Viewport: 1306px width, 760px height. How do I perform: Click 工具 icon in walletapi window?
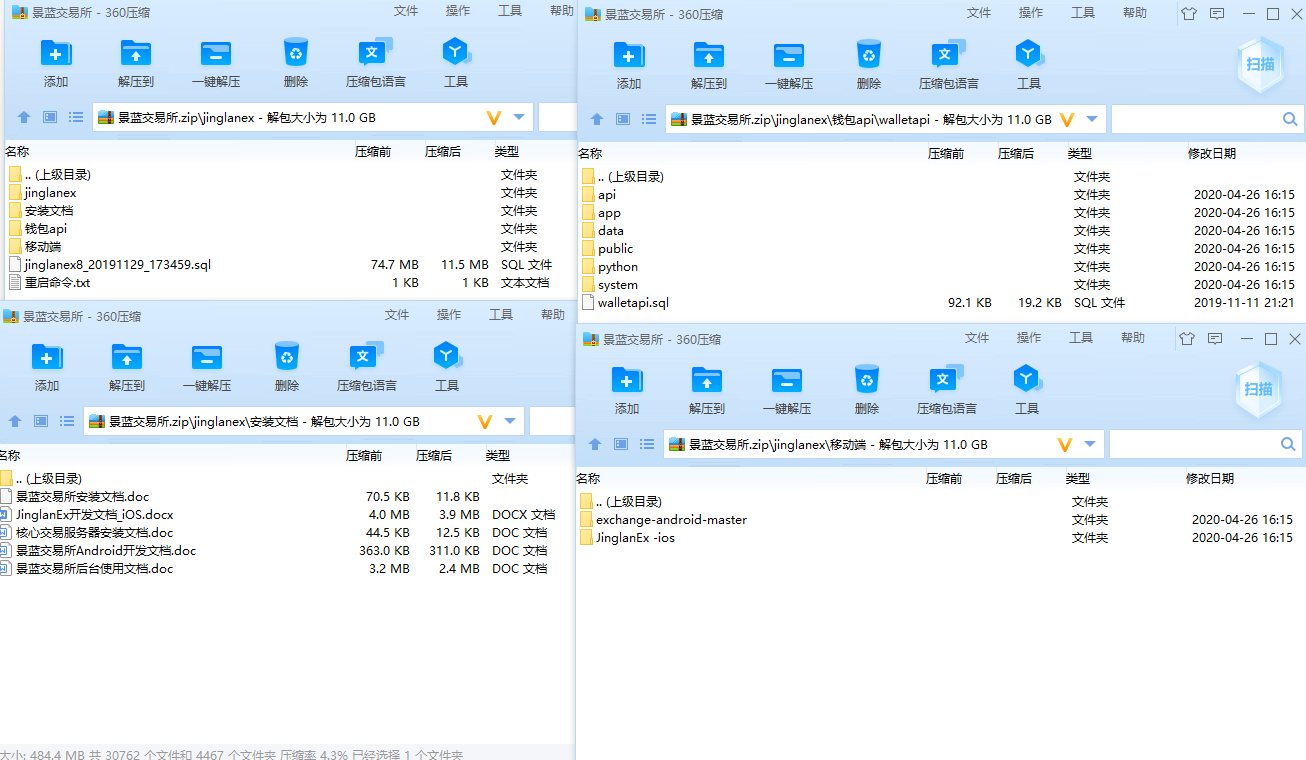pyautogui.click(x=1029, y=55)
